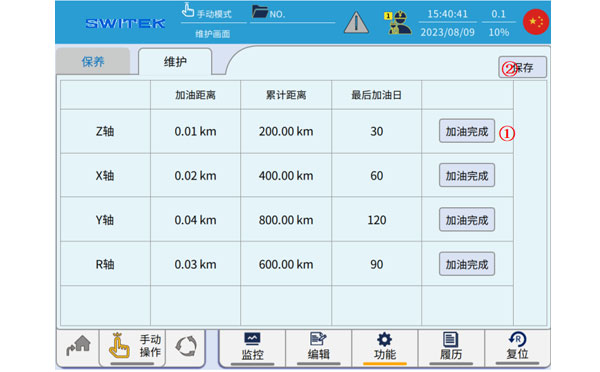Switch to the 保养 tab
600x372 pixels.
[93, 62]
